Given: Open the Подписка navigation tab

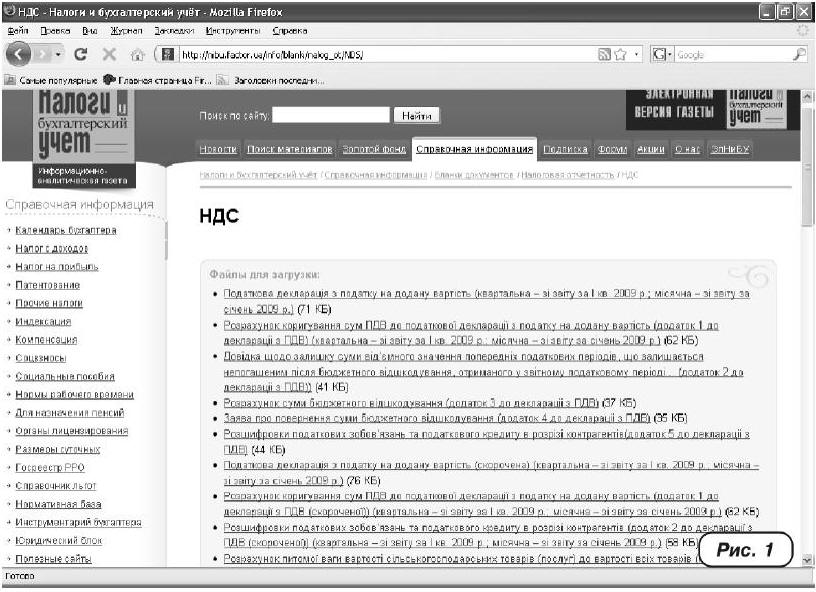Looking at the screenshot, I should click(x=565, y=149).
